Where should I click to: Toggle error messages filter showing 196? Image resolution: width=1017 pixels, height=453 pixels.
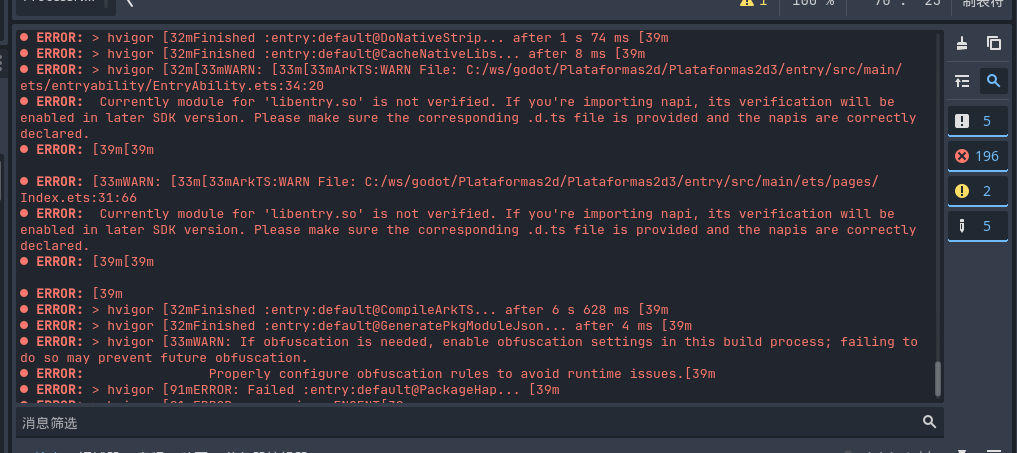(x=978, y=156)
